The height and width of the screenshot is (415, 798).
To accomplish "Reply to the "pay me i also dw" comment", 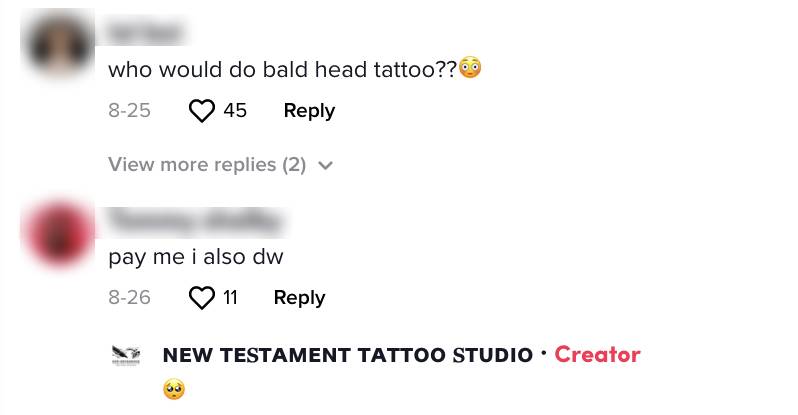I will pyautogui.click(x=299, y=298).
